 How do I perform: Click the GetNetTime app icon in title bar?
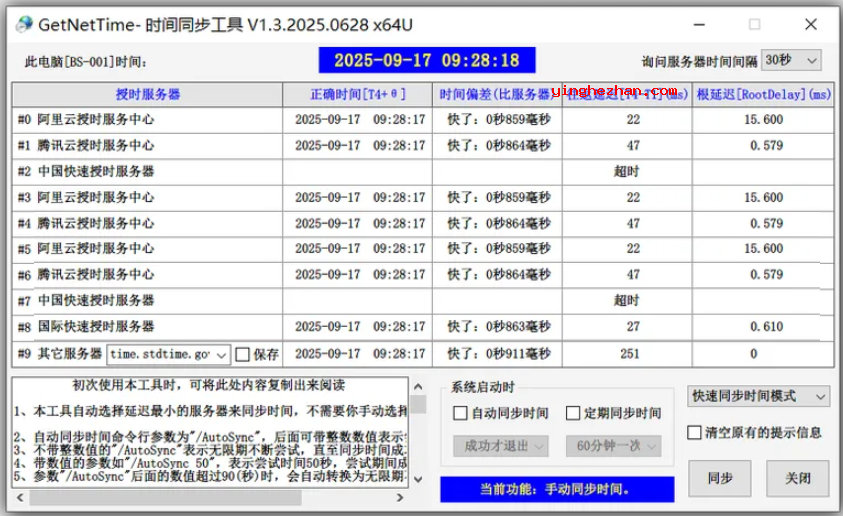tap(23, 24)
